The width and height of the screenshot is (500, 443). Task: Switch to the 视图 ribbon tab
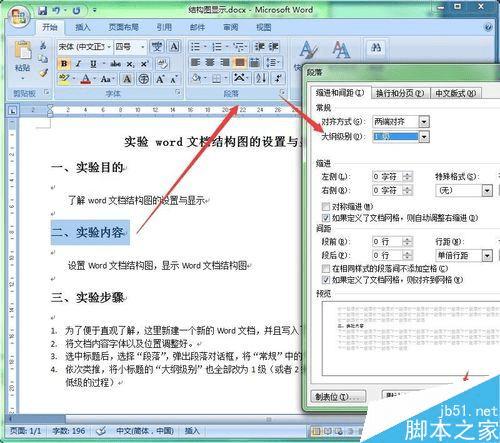[x=263, y=27]
